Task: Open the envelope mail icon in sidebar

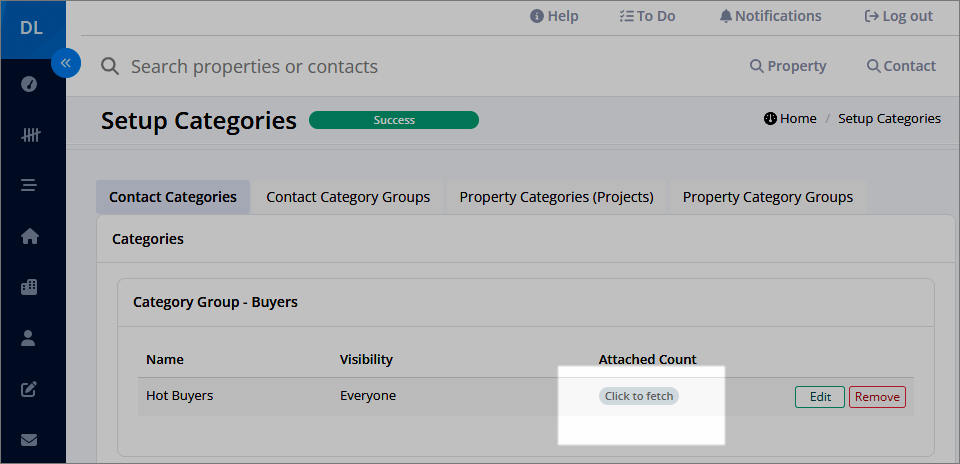Action: tap(29, 440)
